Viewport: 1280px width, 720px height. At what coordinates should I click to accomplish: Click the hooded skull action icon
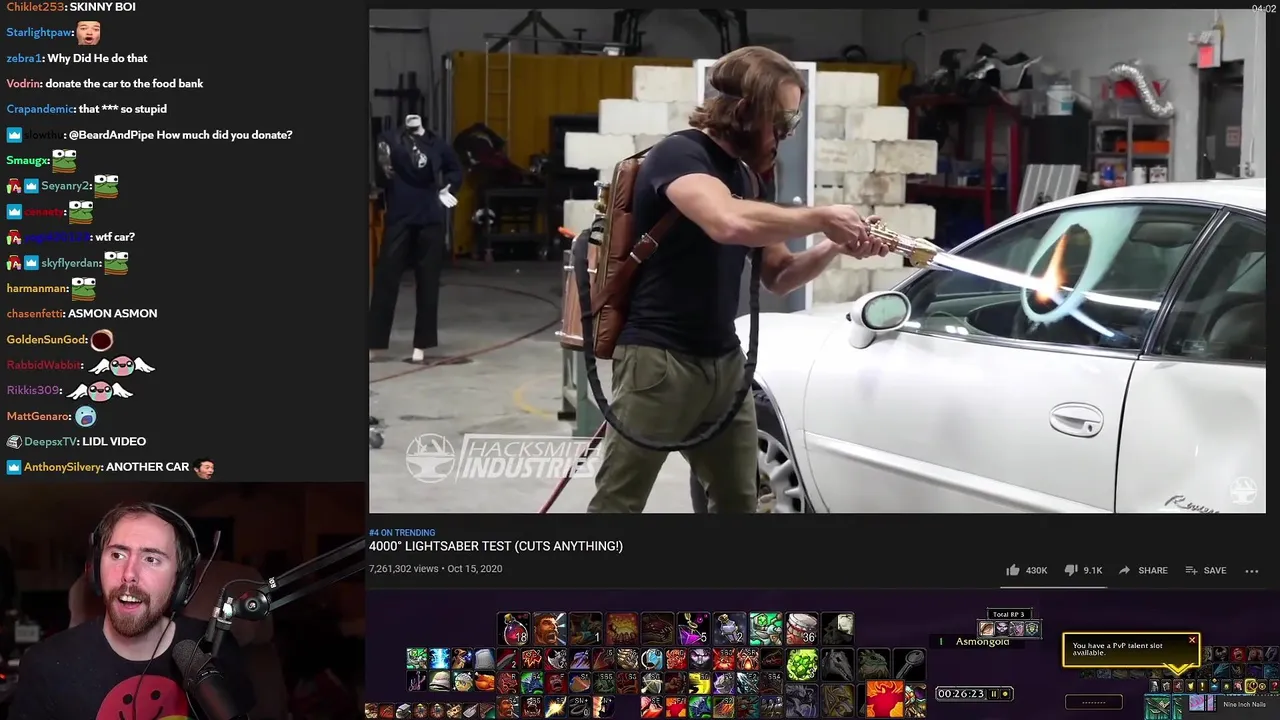(838, 629)
